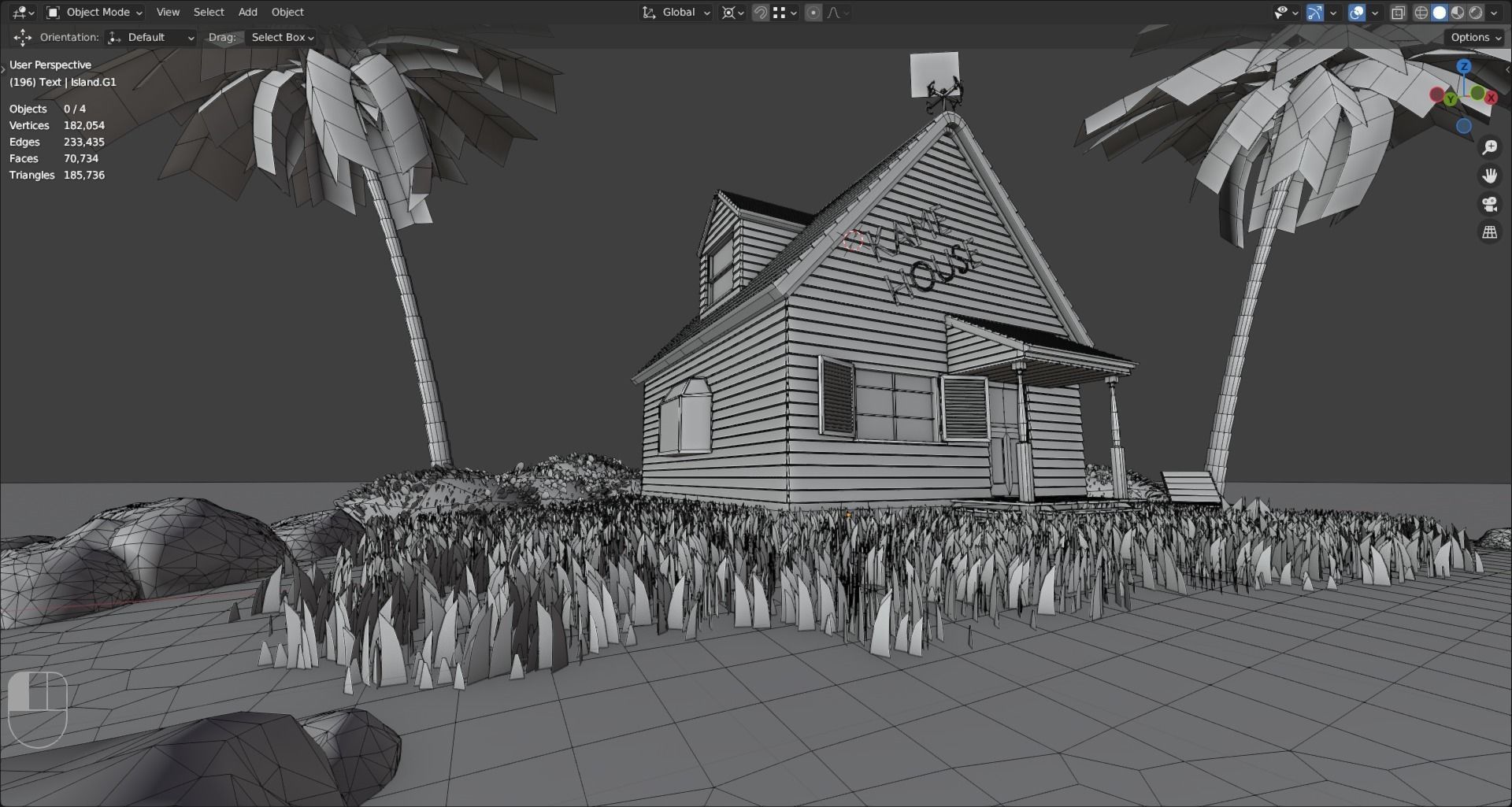Open proportional editing falloff curve dropdown
Screen dimensions: 1512x807
[837, 12]
